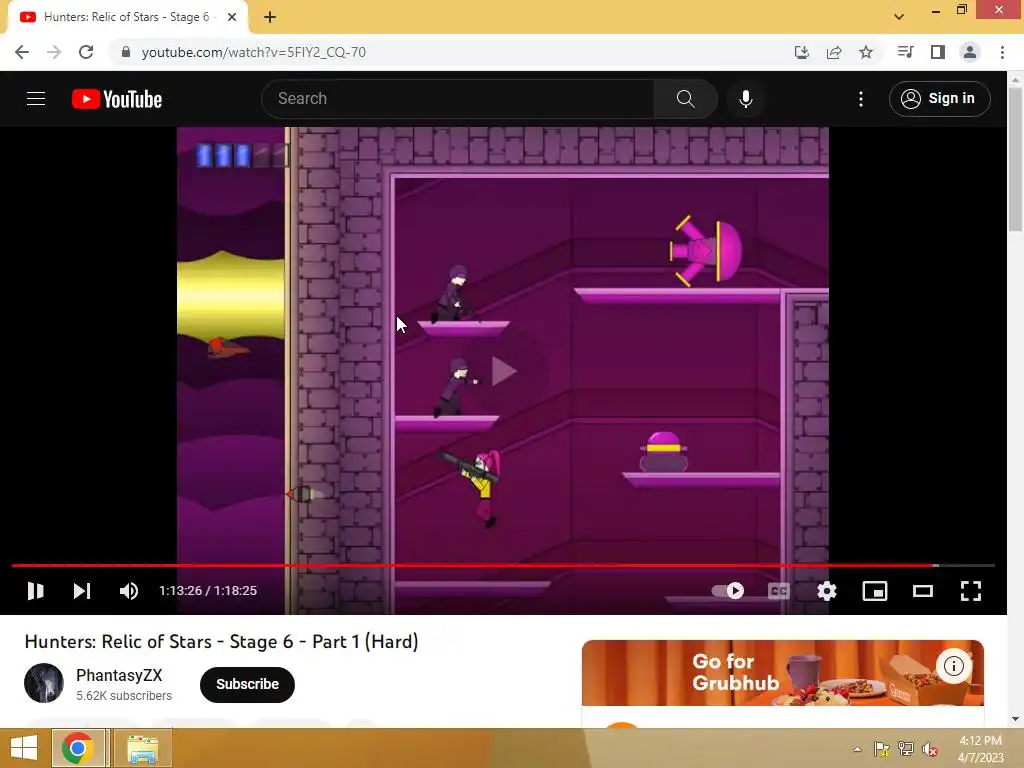Open a new browser tab
The width and height of the screenshot is (1024, 768).
tap(270, 17)
